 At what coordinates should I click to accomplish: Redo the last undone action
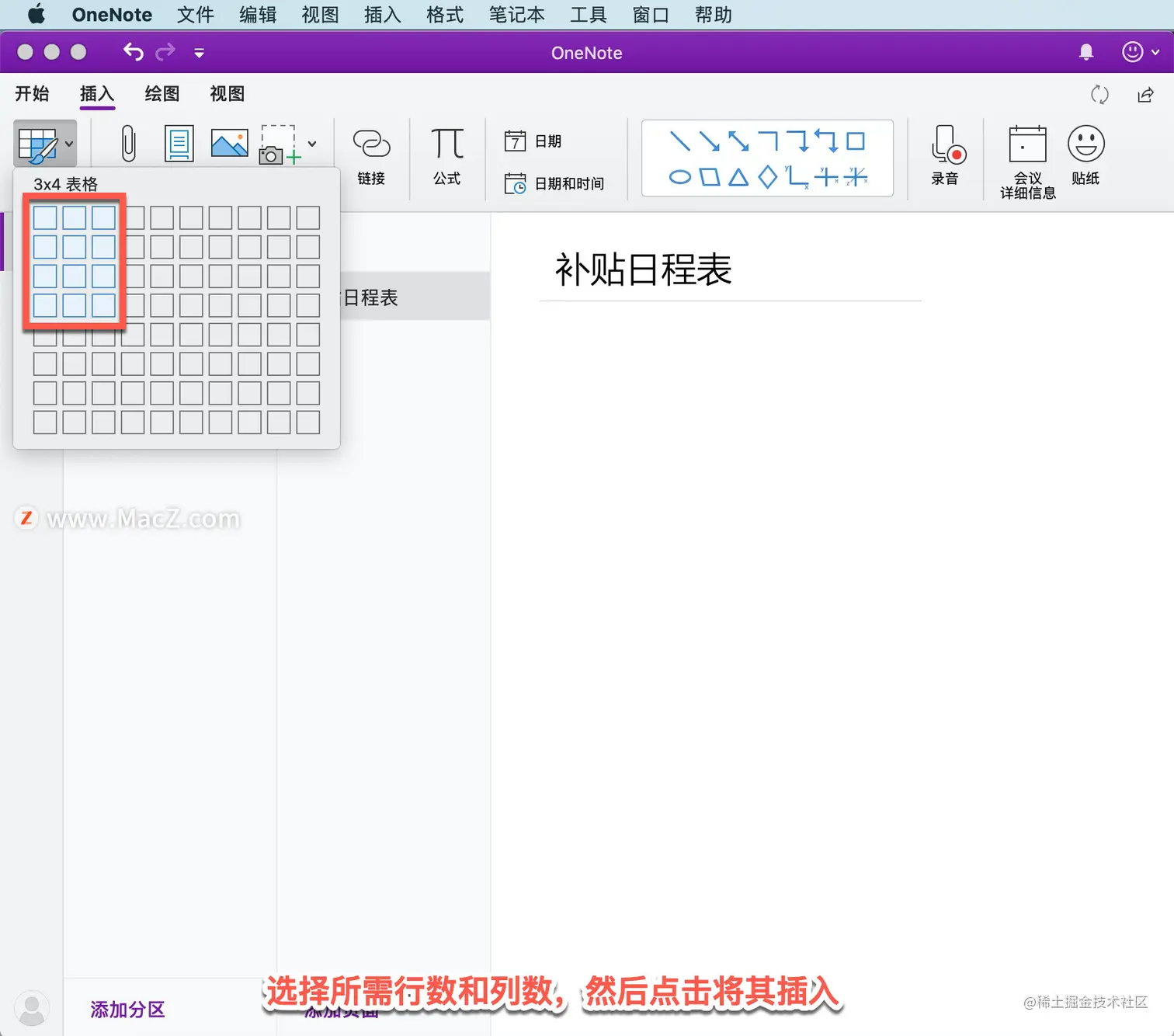point(165,52)
